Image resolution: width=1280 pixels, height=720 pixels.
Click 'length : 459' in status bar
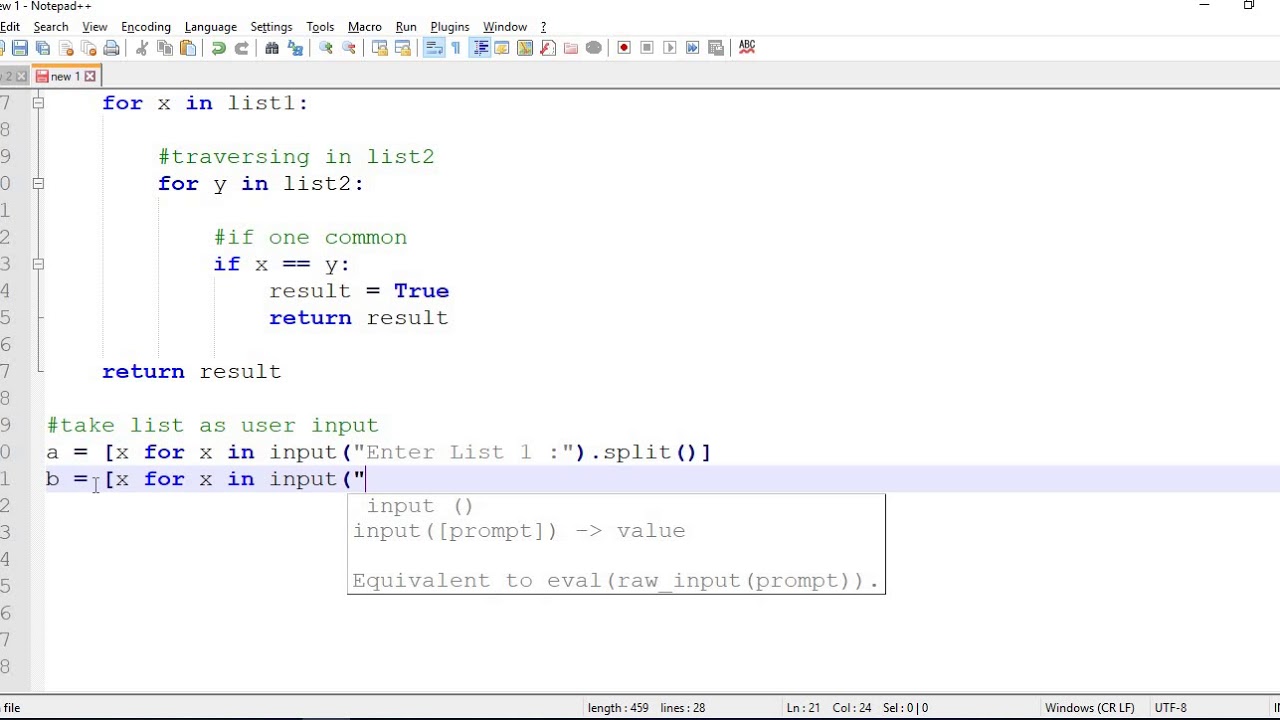(x=620, y=708)
